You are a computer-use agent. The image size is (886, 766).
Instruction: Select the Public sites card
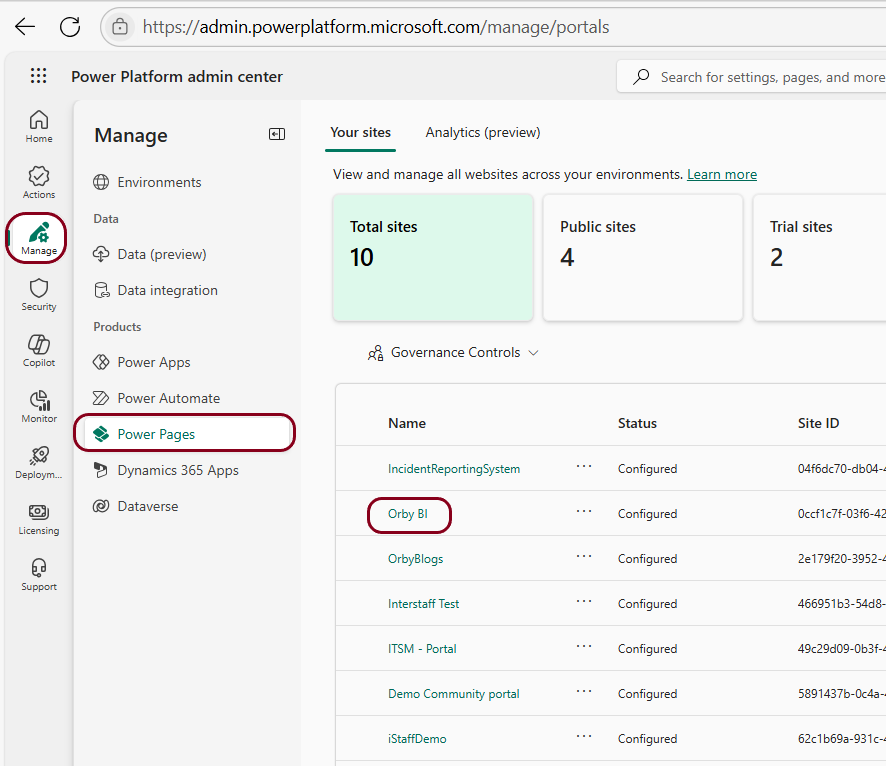[642, 258]
